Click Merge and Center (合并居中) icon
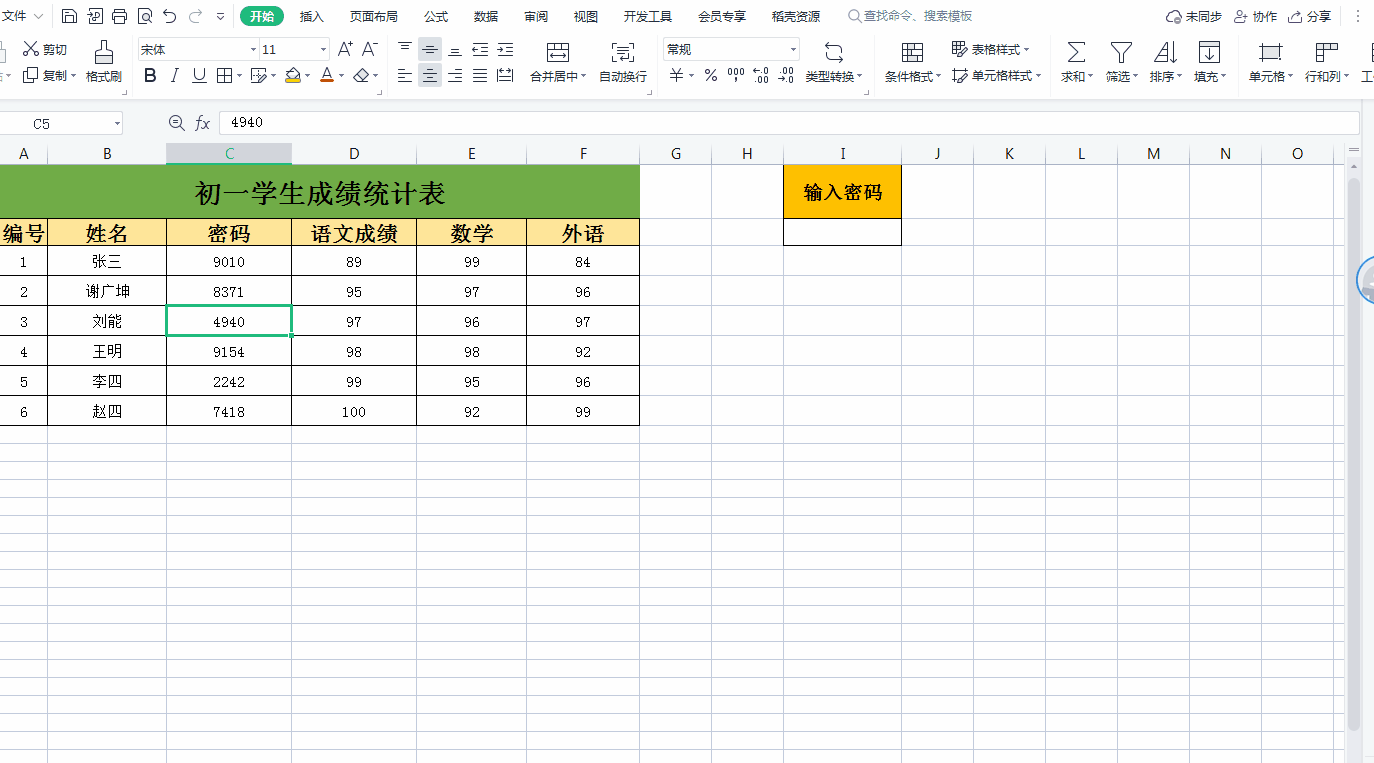The width and height of the screenshot is (1374, 763). click(x=558, y=52)
